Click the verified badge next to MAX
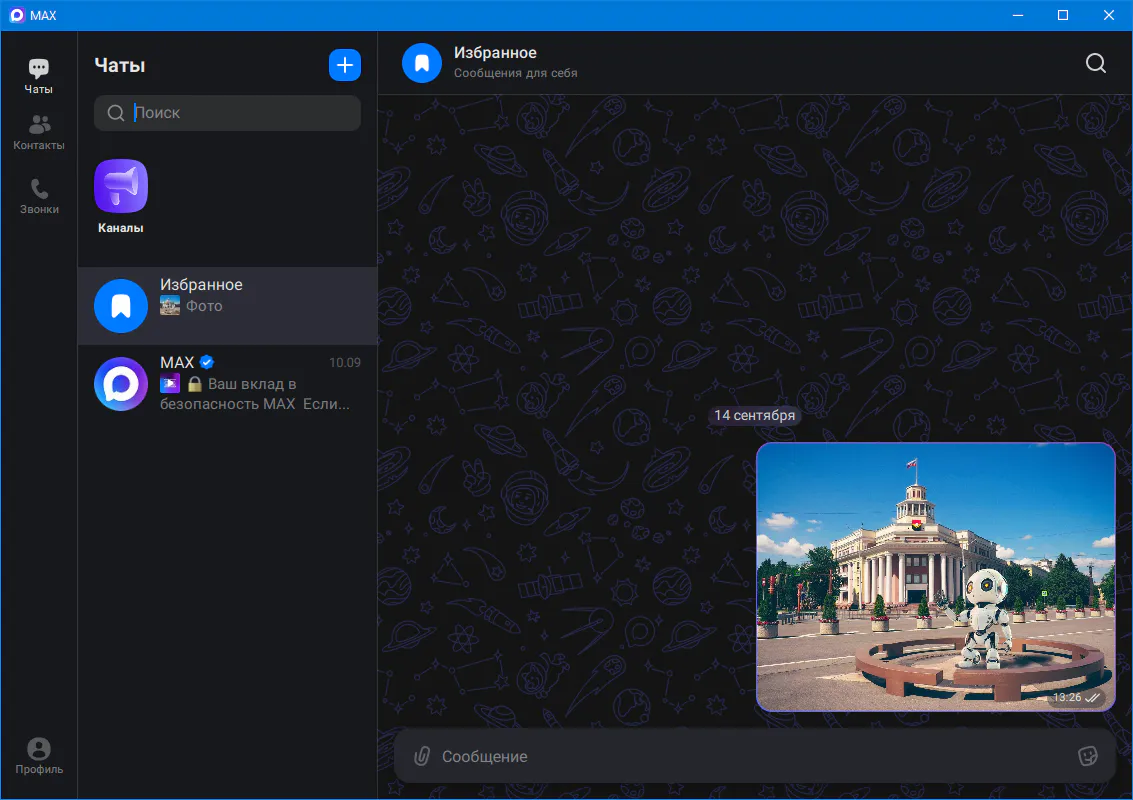The height and width of the screenshot is (800, 1133). coord(207,362)
